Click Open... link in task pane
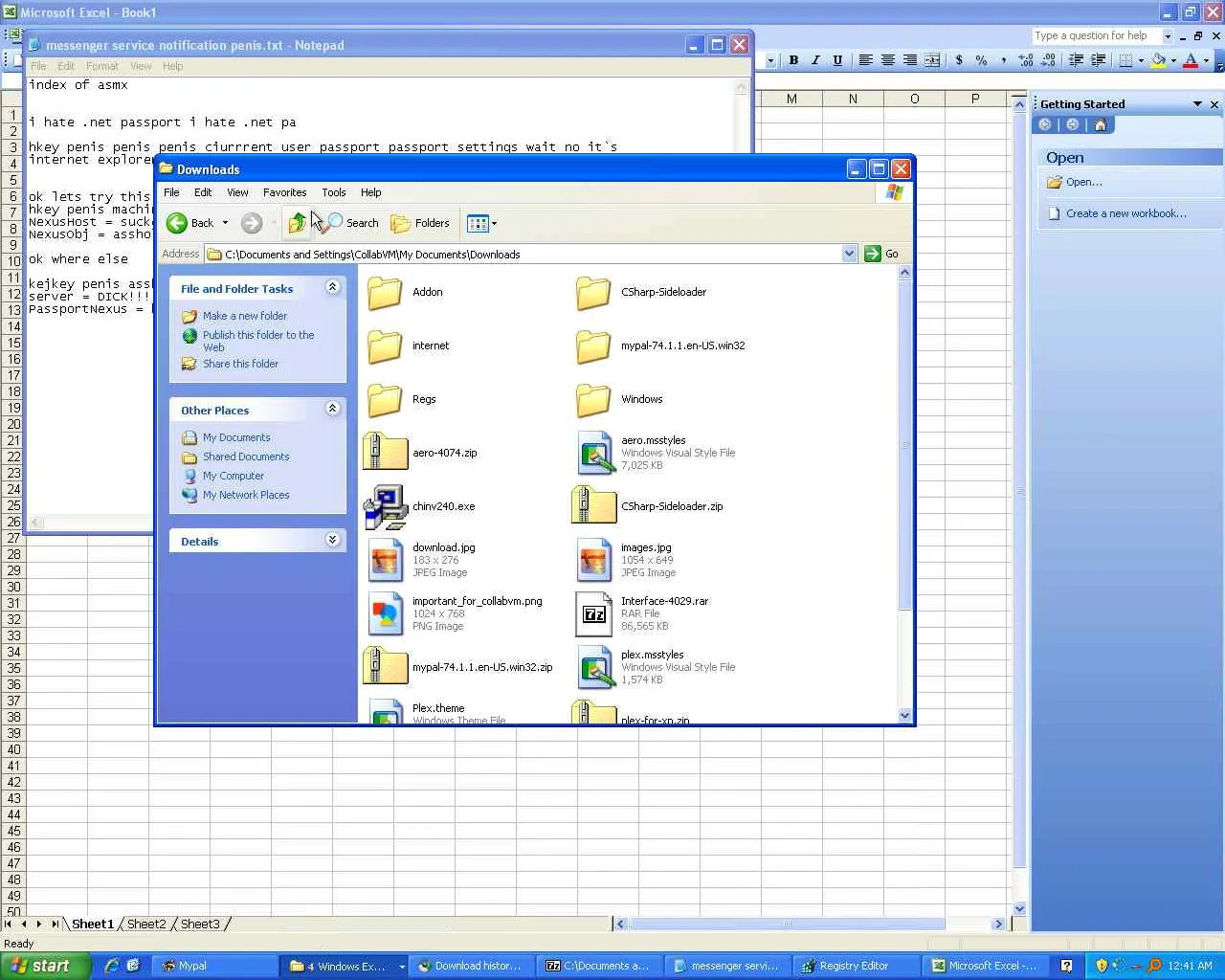 click(1083, 182)
